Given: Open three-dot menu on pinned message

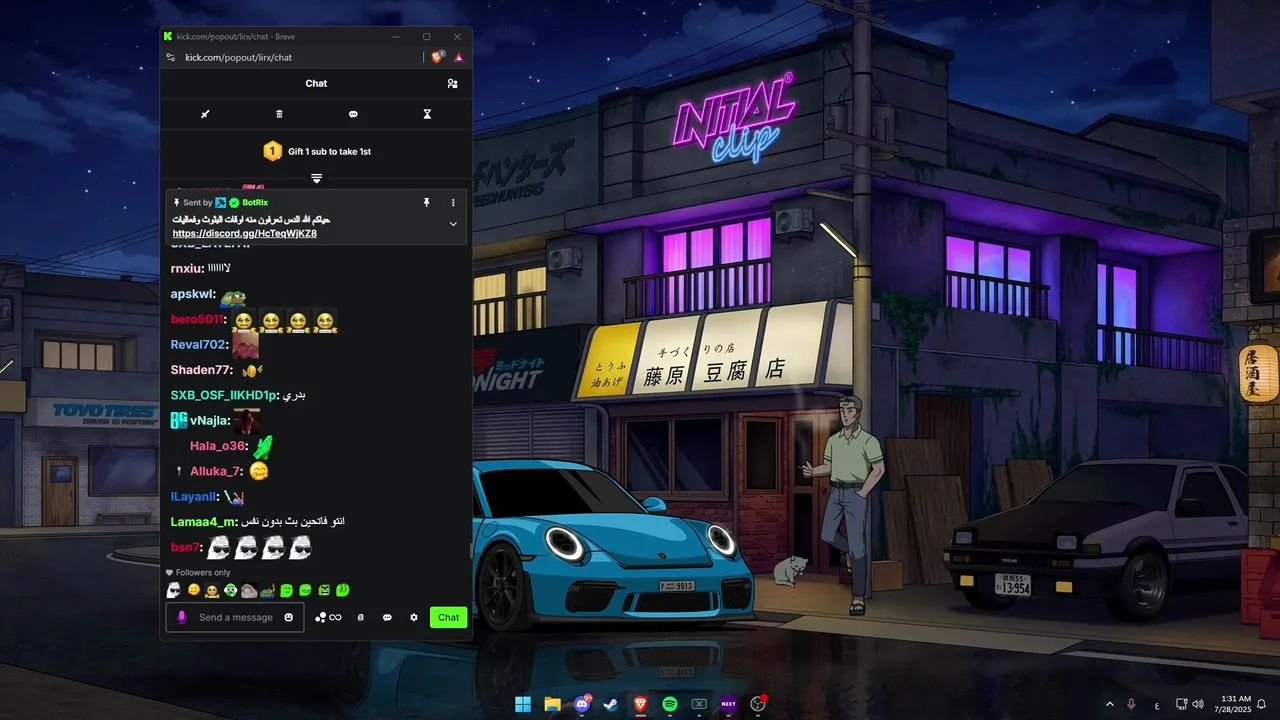Looking at the screenshot, I should point(453,202).
